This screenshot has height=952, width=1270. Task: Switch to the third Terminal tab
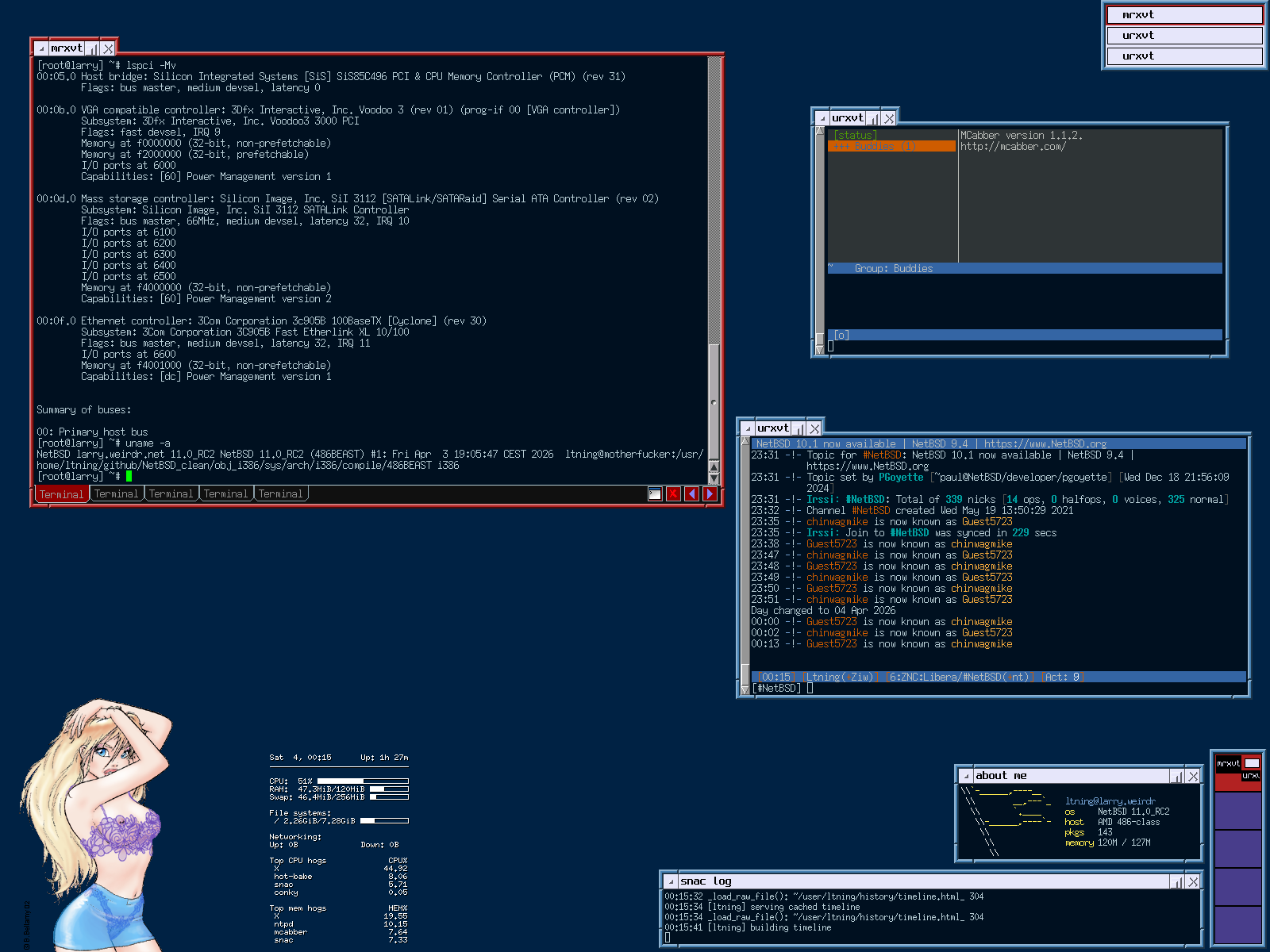coord(171,494)
